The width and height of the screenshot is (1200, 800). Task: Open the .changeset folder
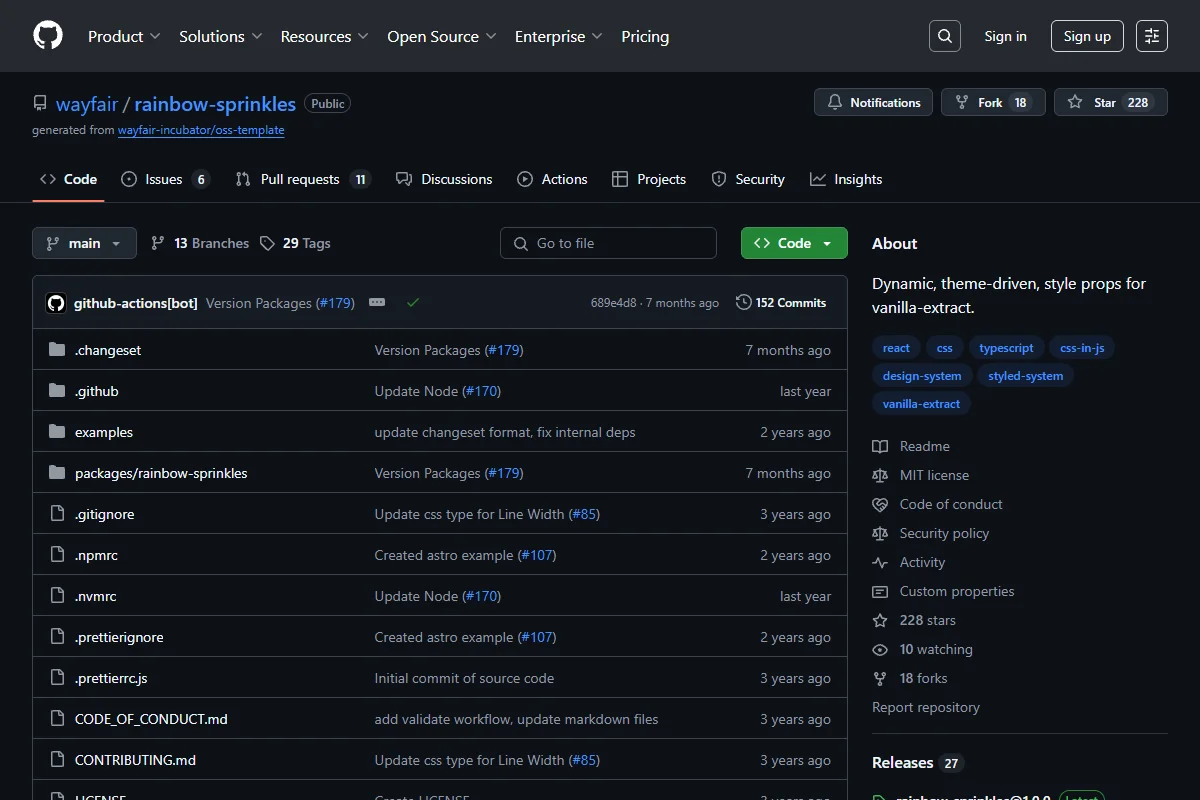[x=108, y=350]
